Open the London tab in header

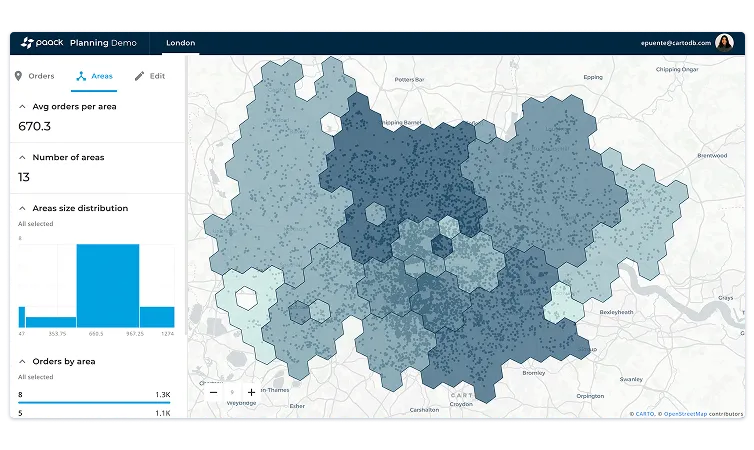[180, 43]
